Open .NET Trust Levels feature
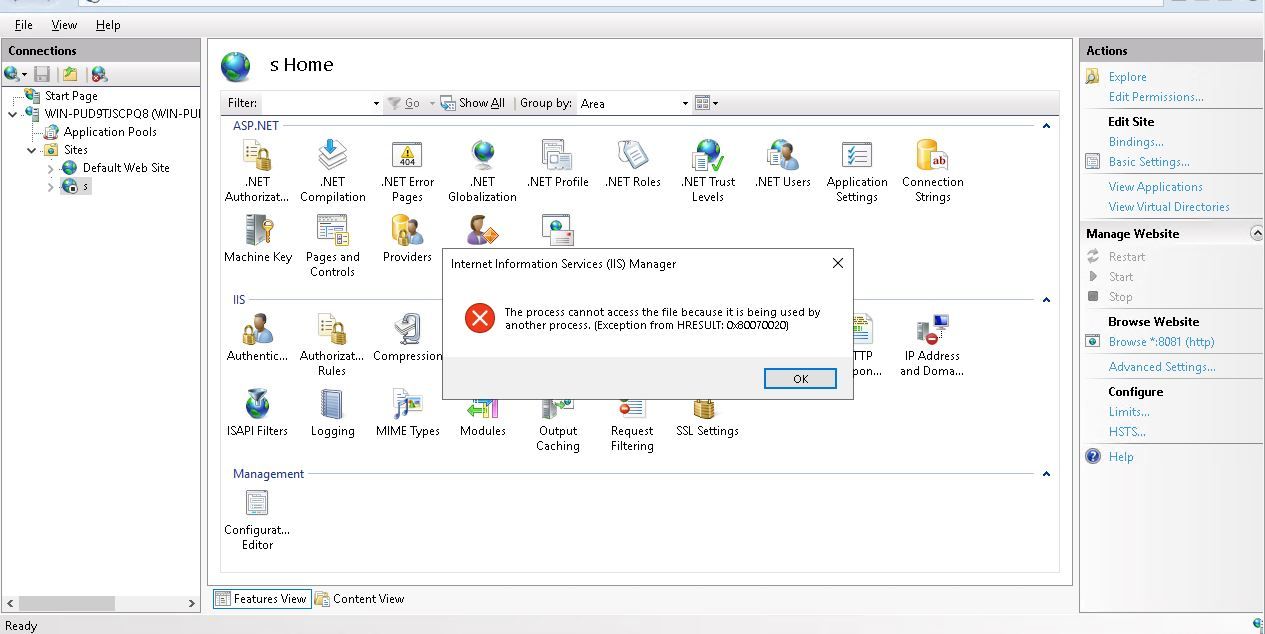The image size is (1265, 634). coord(707,171)
